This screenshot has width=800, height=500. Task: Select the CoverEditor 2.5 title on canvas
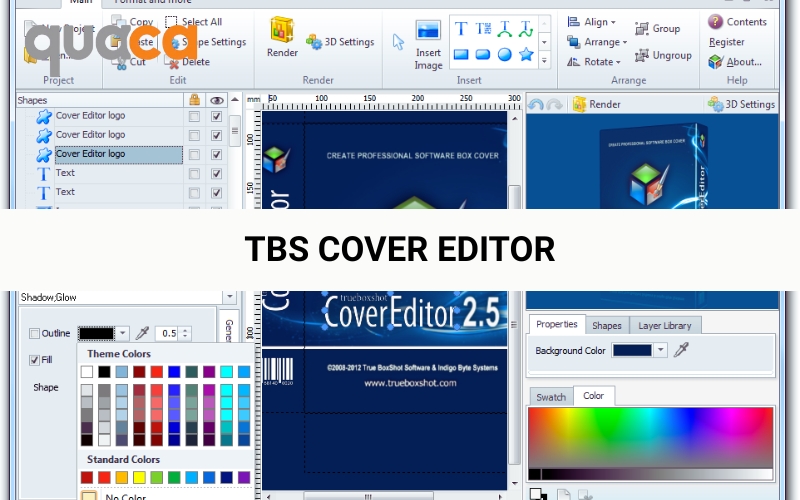click(411, 312)
